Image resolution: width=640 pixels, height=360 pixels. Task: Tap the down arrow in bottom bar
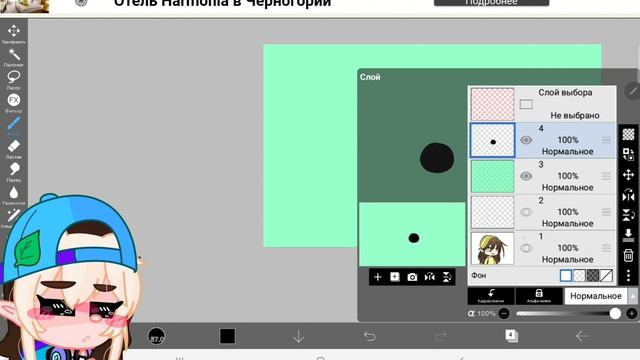click(x=298, y=336)
